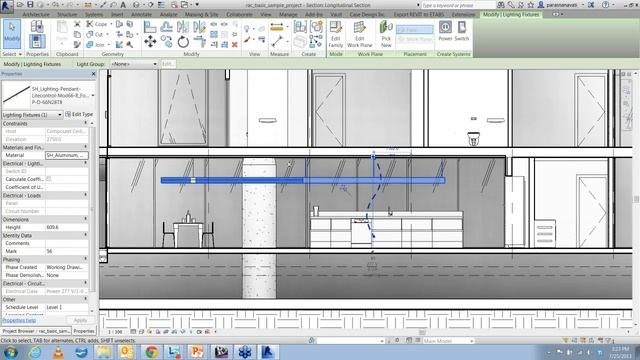Select the Rotate tool

[x=183, y=42]
